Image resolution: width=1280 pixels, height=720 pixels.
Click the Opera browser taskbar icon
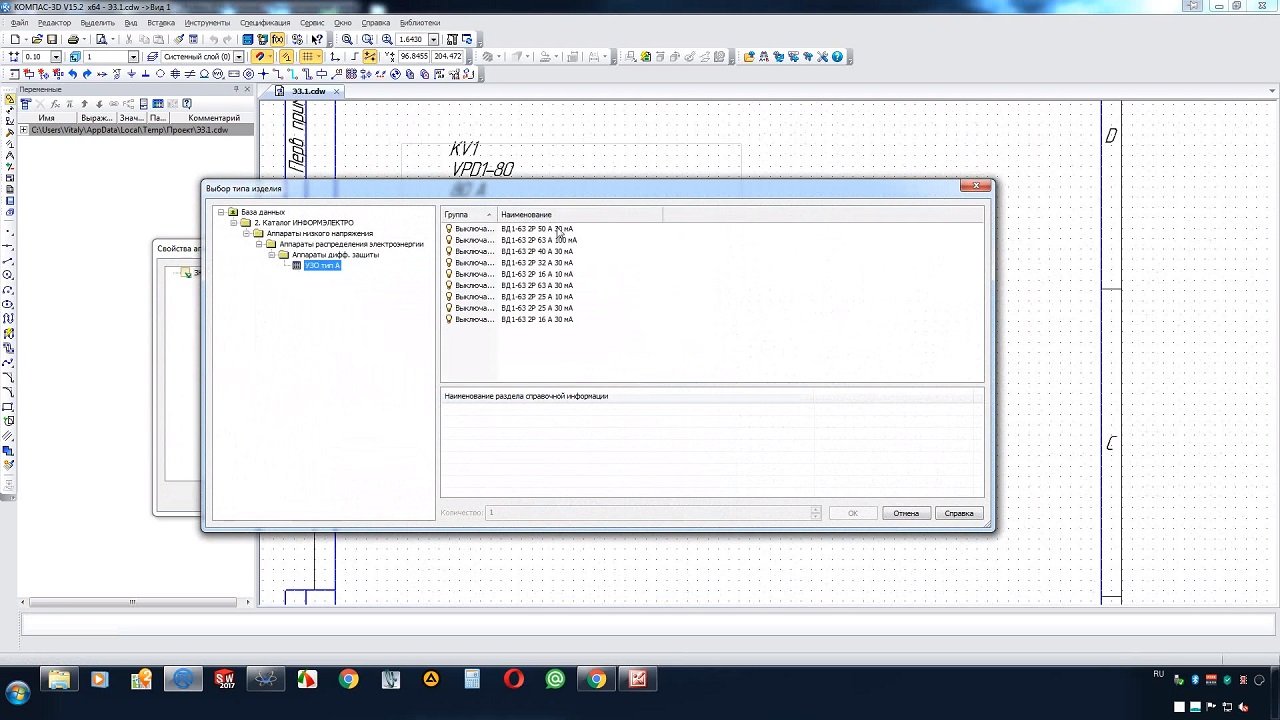pyautogui.click(x=513, y=680)
